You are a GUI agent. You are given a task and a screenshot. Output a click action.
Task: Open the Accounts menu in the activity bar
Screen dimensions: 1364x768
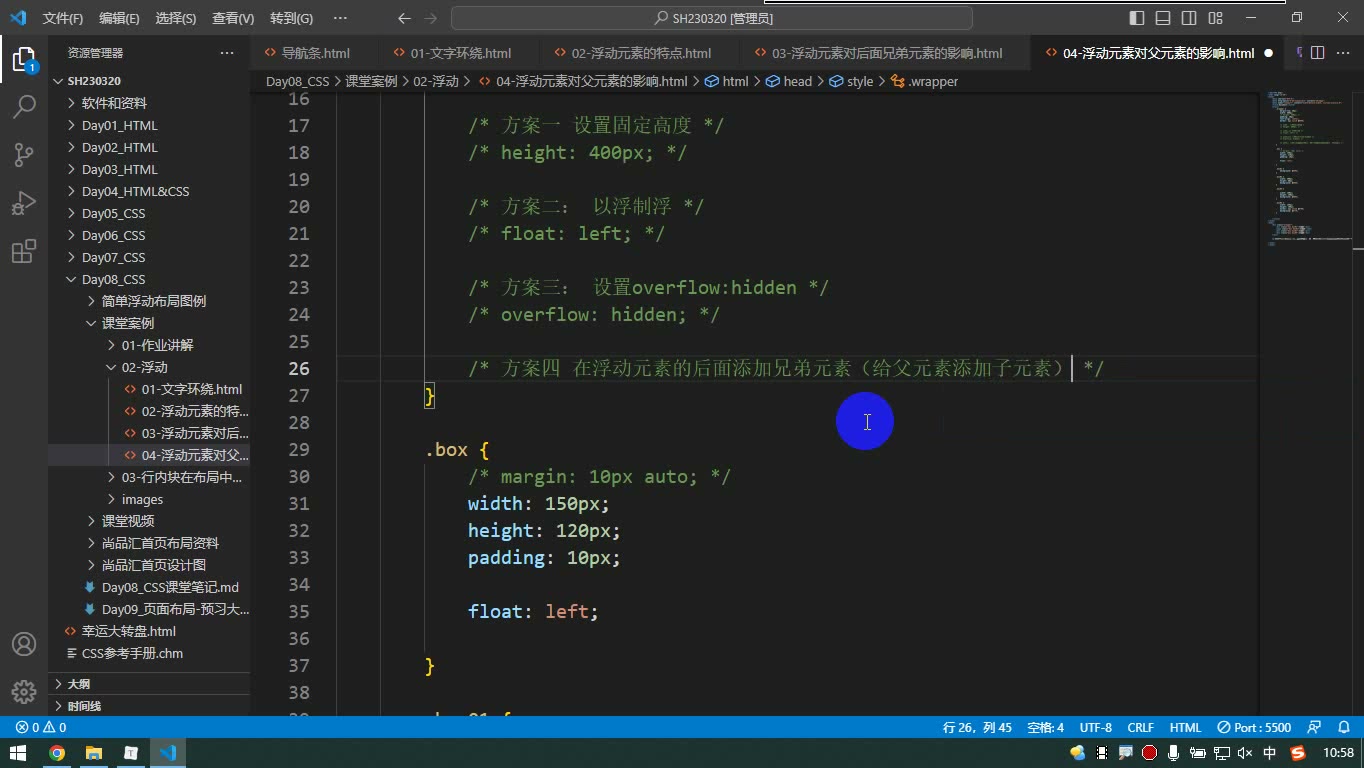tap(24, 644)
